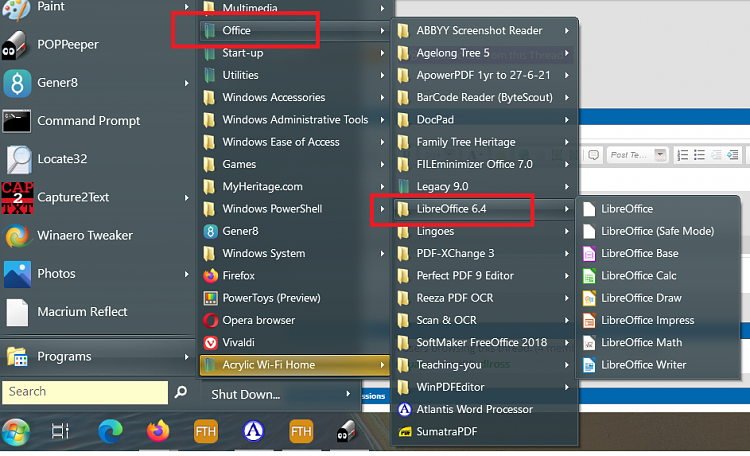The width and height of the screenshot is (750, 456).
Task: Launch Gener8 from the programs list
Action: click(294, 231)
